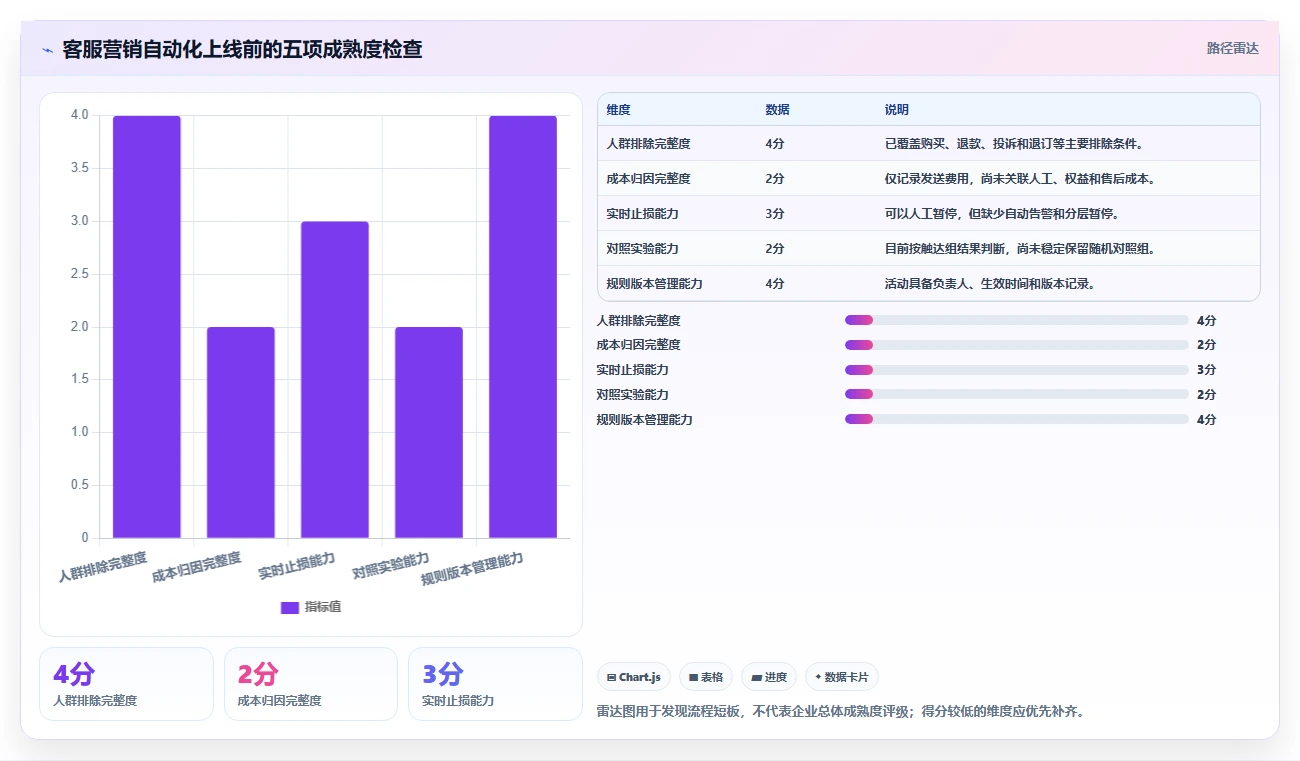Select the 规则版本管理能力 chart bar
The width and height of the screenshot is (1300, 761).
[523, 327]
